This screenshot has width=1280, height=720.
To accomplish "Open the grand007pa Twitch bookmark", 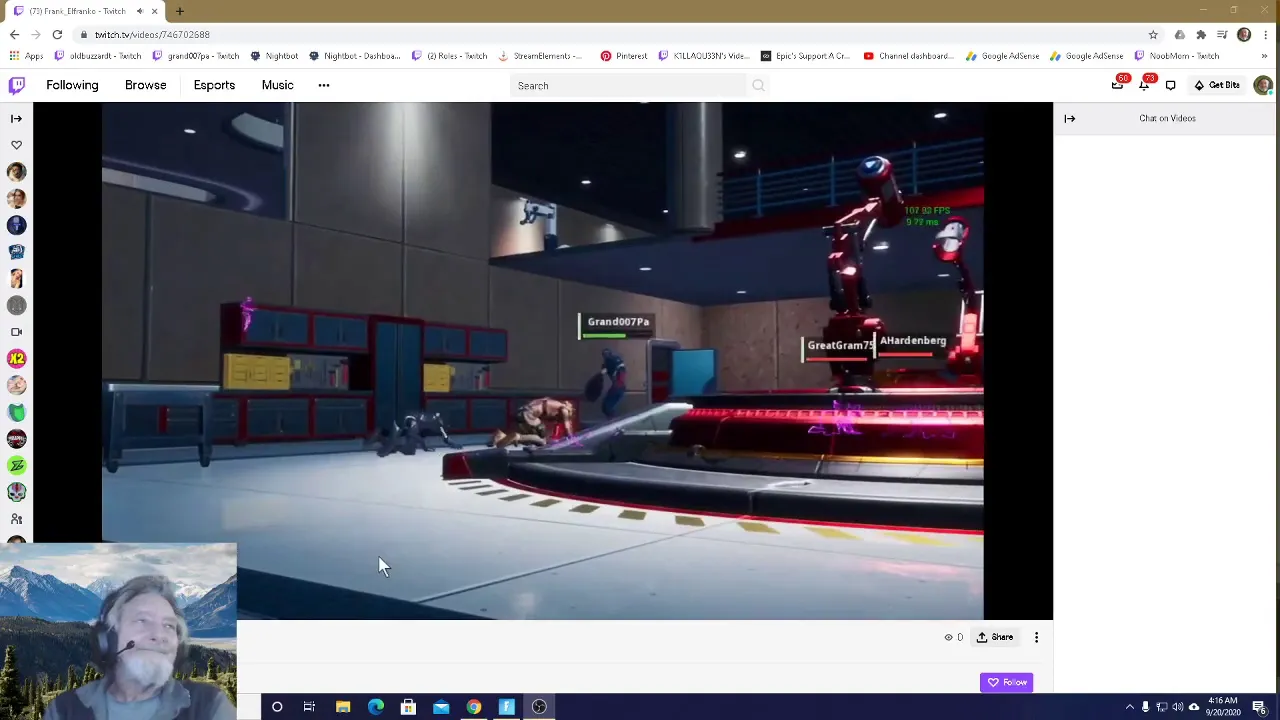I will (x=195, y=56).
